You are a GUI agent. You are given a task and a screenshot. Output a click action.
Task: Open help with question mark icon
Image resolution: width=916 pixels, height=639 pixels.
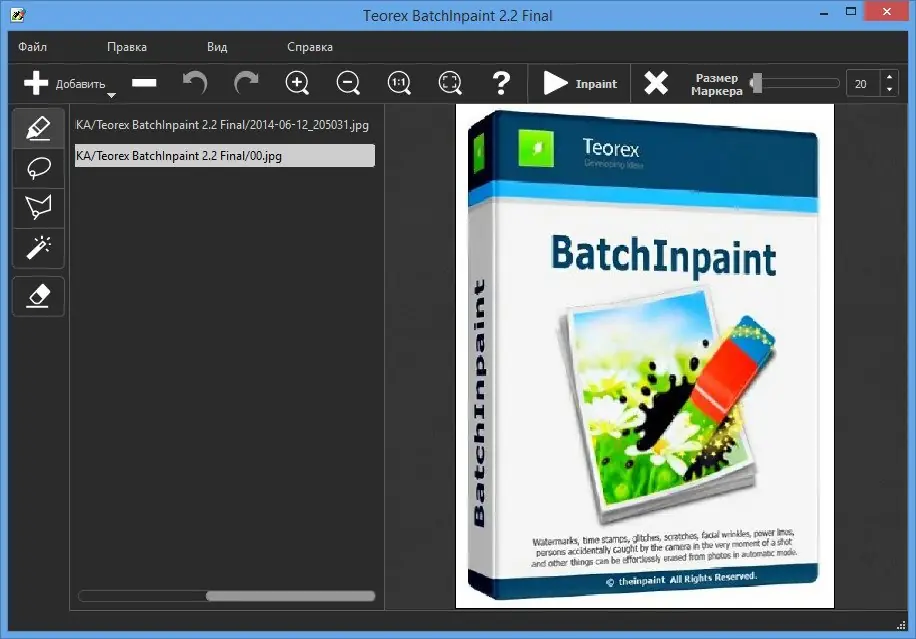tap(501, 83)
